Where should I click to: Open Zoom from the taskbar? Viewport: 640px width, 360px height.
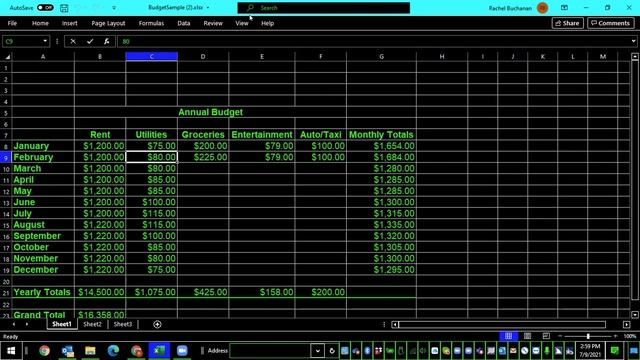coord(182,351)
